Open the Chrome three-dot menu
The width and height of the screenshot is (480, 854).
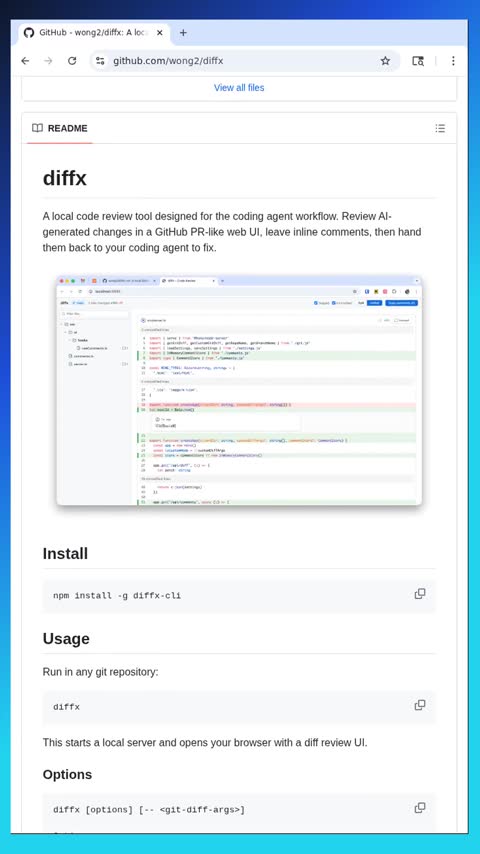click(453, 61)
